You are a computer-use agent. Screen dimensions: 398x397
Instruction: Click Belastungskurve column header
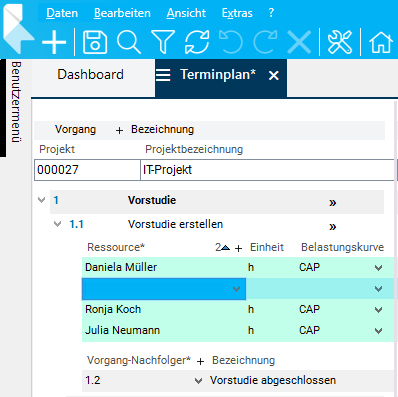click(342, 247)
